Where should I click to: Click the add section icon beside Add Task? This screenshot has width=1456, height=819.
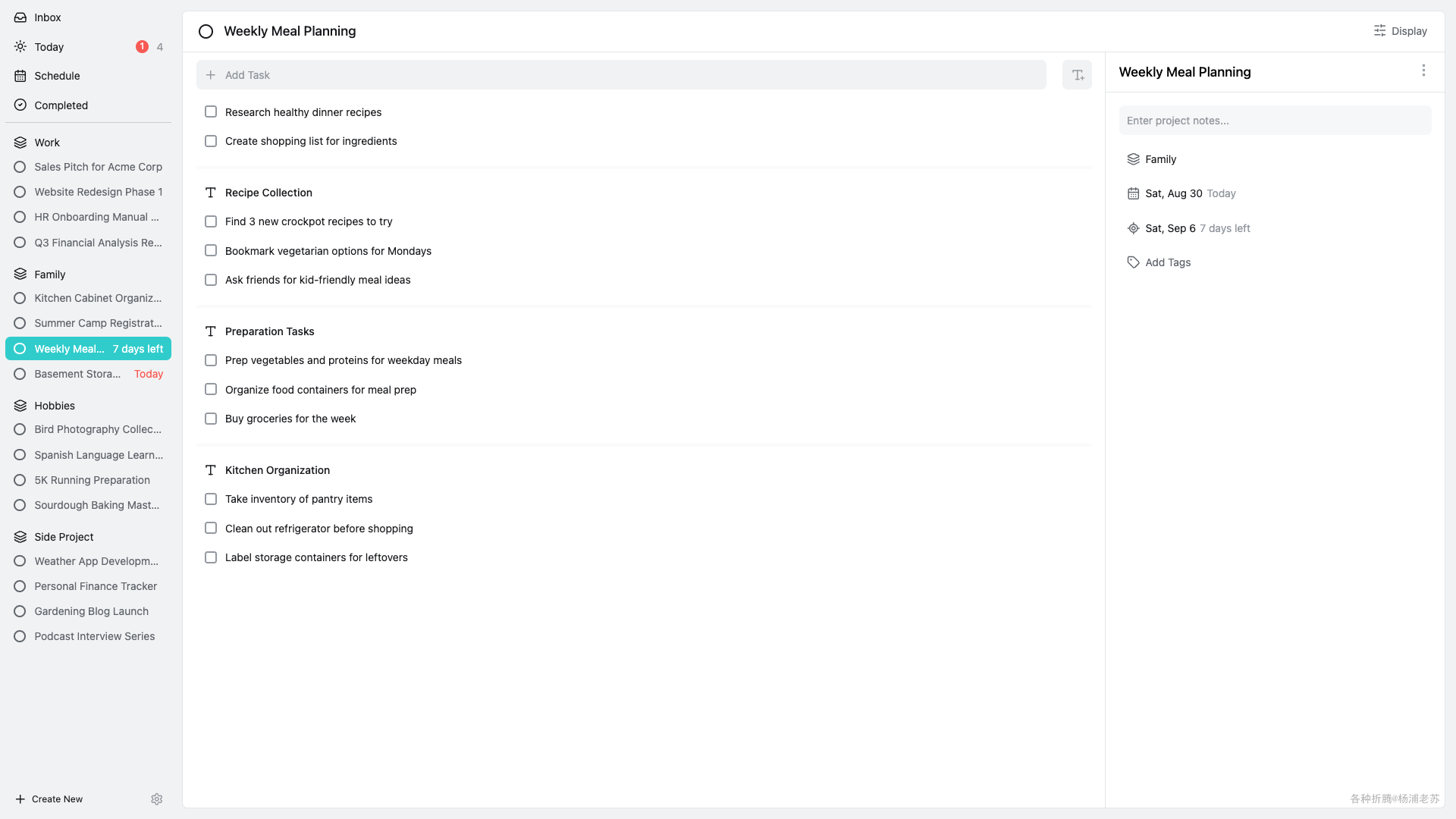coord(1077,74)
